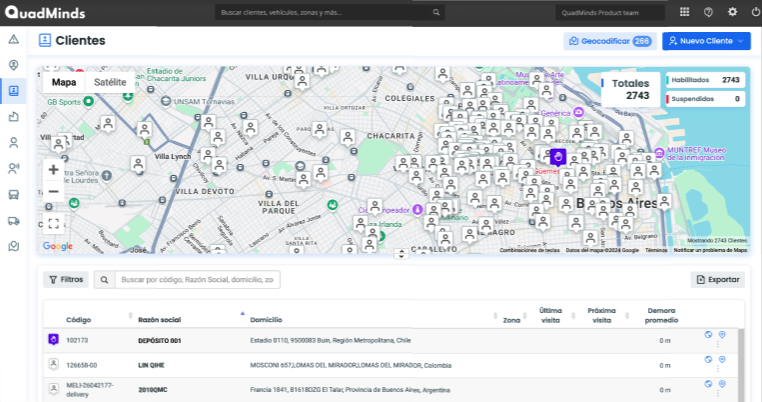Click the globe icon in DEPÓSITO 001 row
762x402 pixels.
[x=708, y=334]
